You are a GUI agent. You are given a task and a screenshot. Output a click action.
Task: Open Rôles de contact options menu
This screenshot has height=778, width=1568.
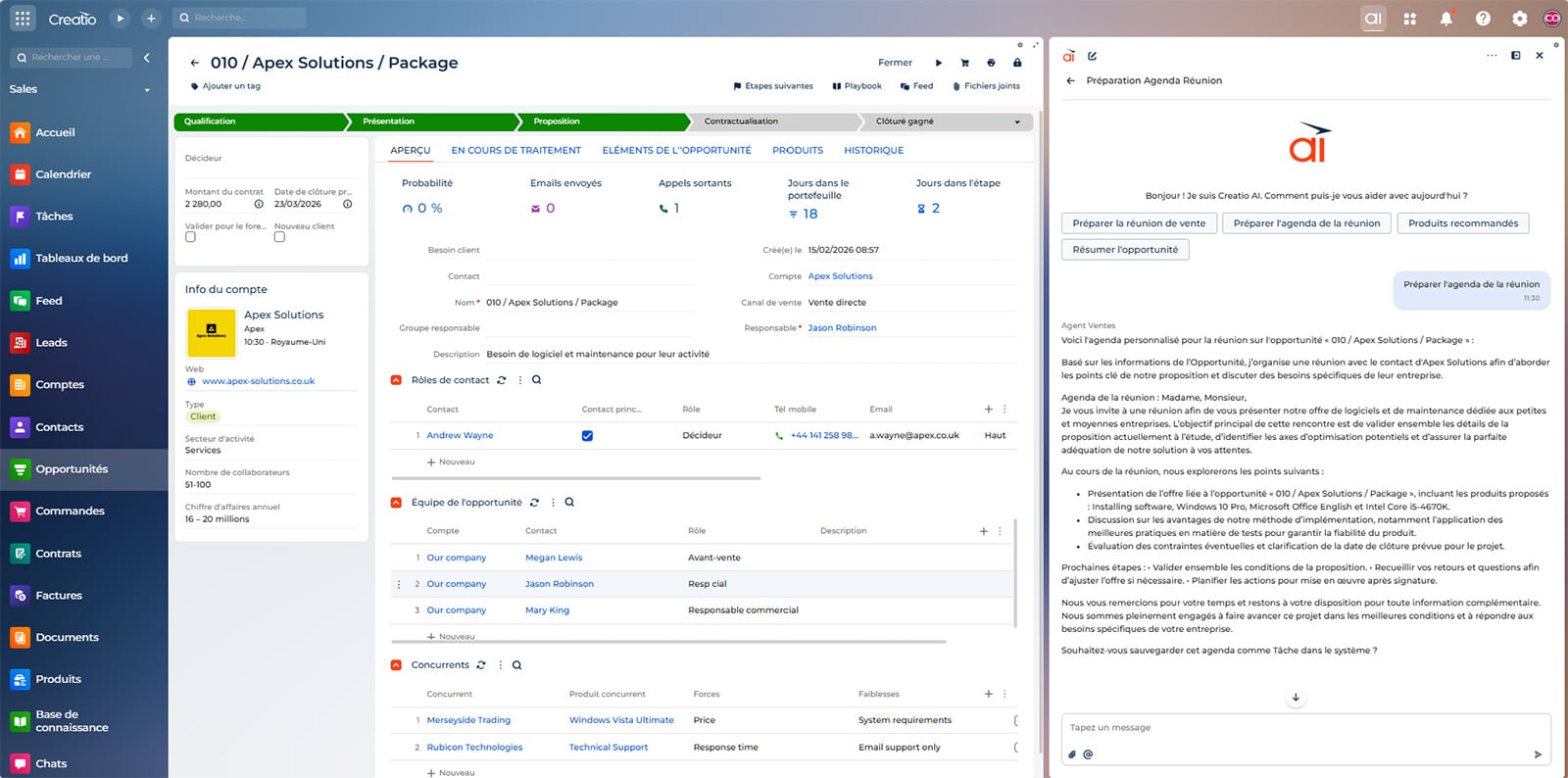(x=520, y=380)
